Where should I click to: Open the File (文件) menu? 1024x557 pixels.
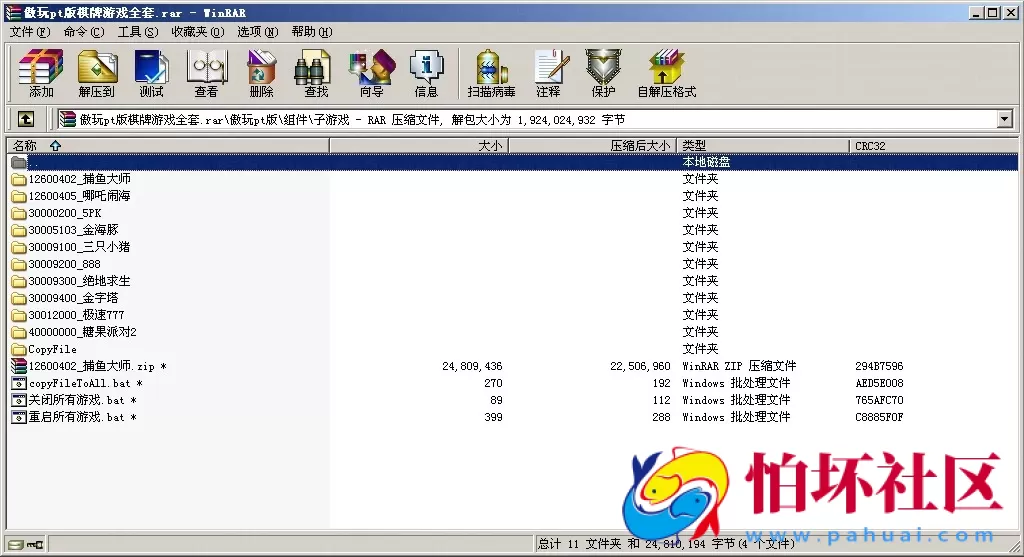tap(29, 31)
